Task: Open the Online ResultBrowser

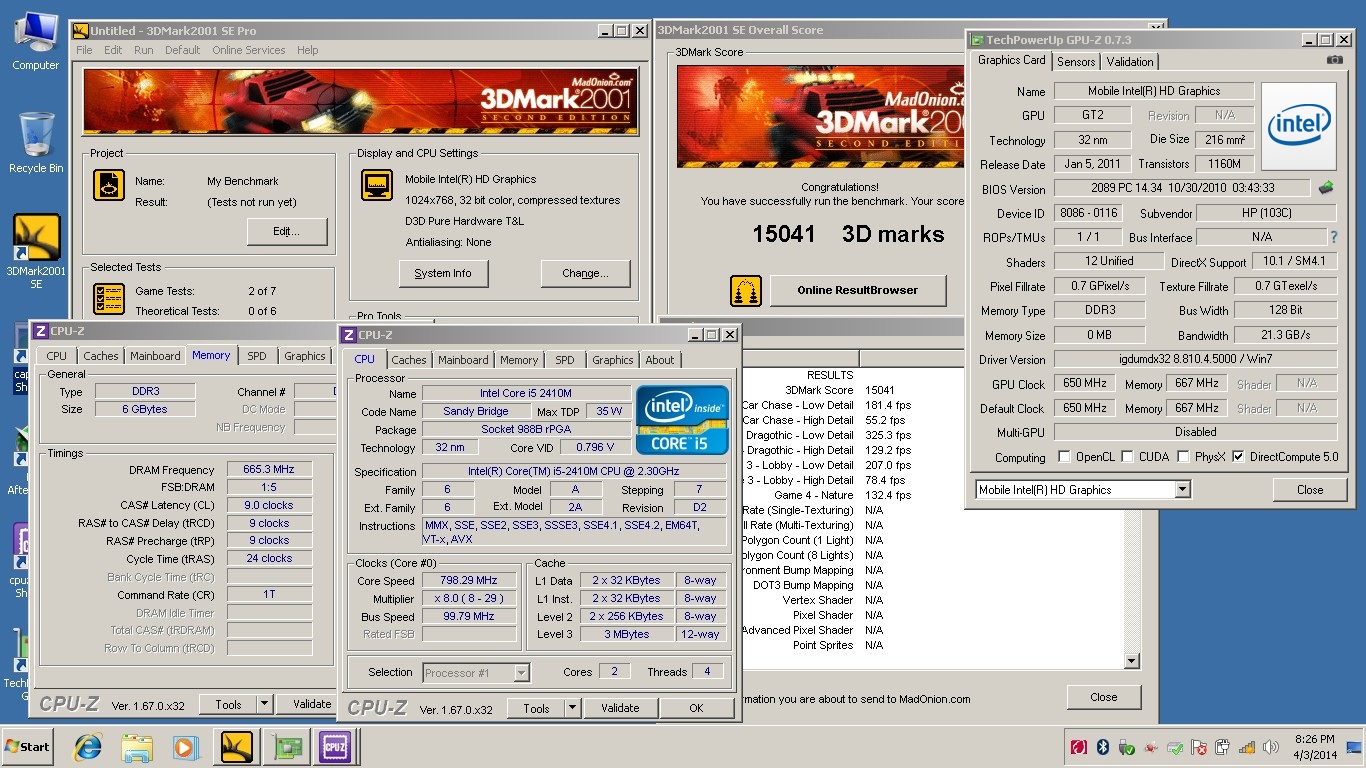Action: (x=857, y=290)
